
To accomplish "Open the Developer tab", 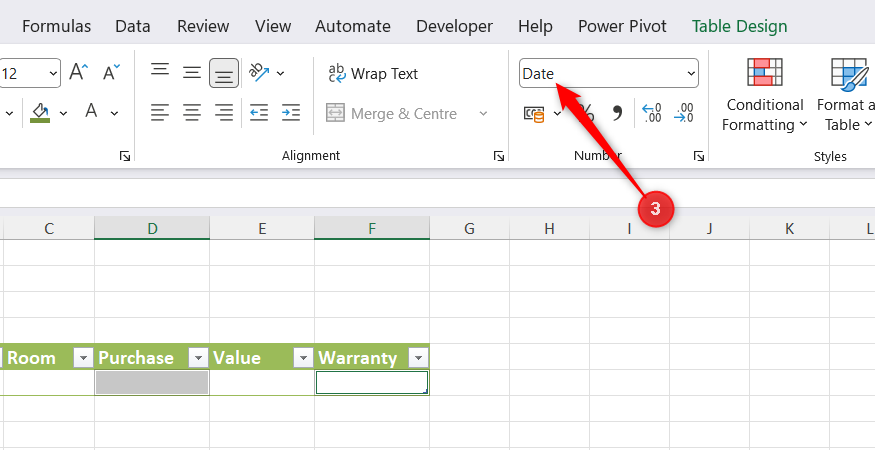I will 454,26.
